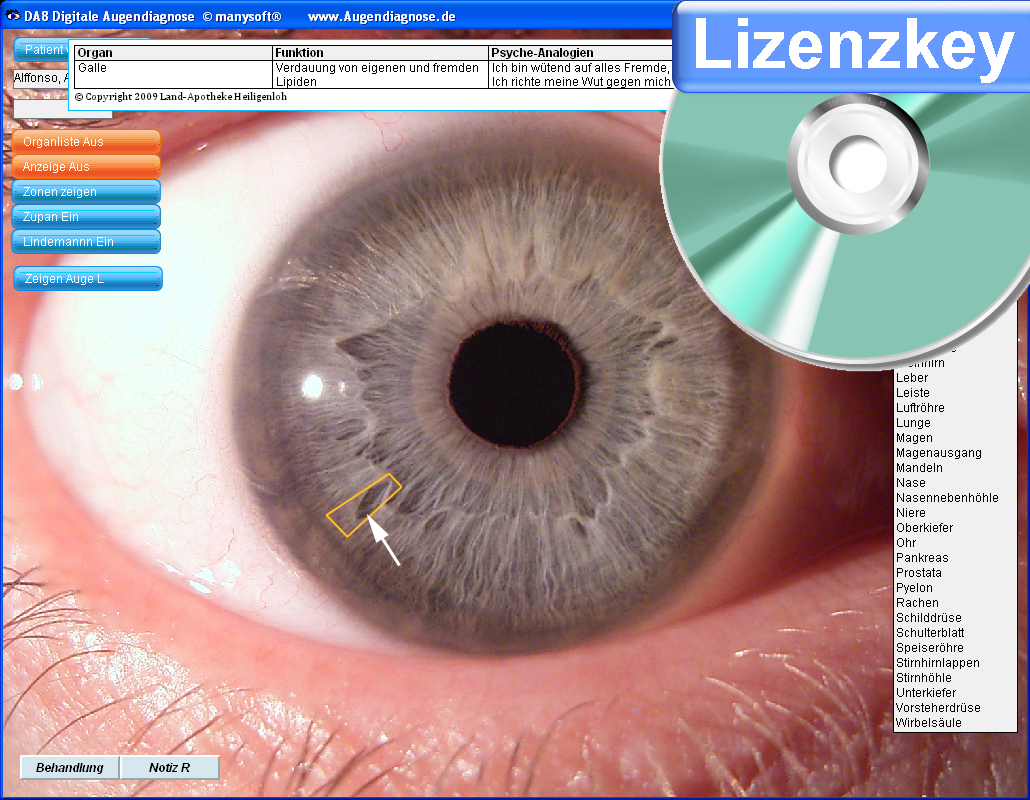1030x800 pixels.
Task: Turn off the organ list with Organliste Aus
Action: 86,142
